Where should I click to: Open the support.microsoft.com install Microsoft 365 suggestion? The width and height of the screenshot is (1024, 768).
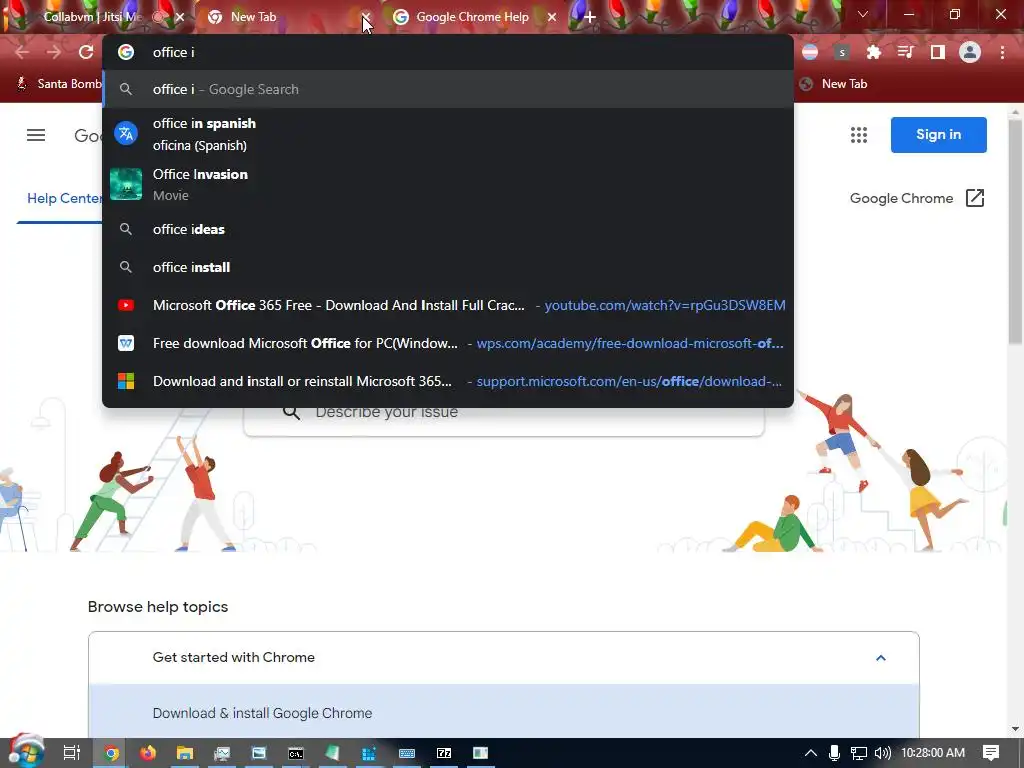point(448,381)
